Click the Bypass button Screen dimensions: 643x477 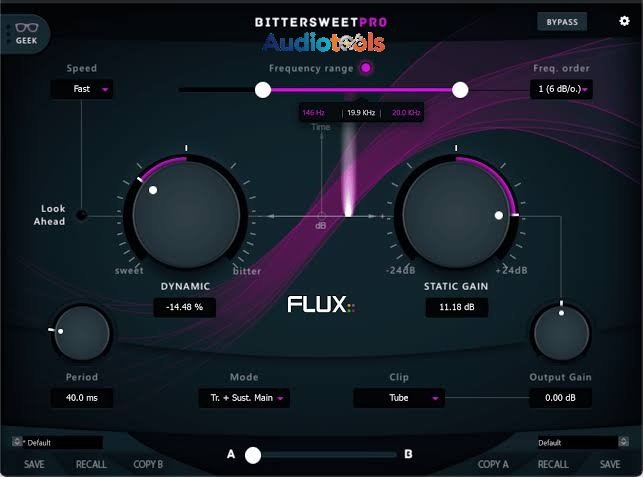(x=562, y=22)
